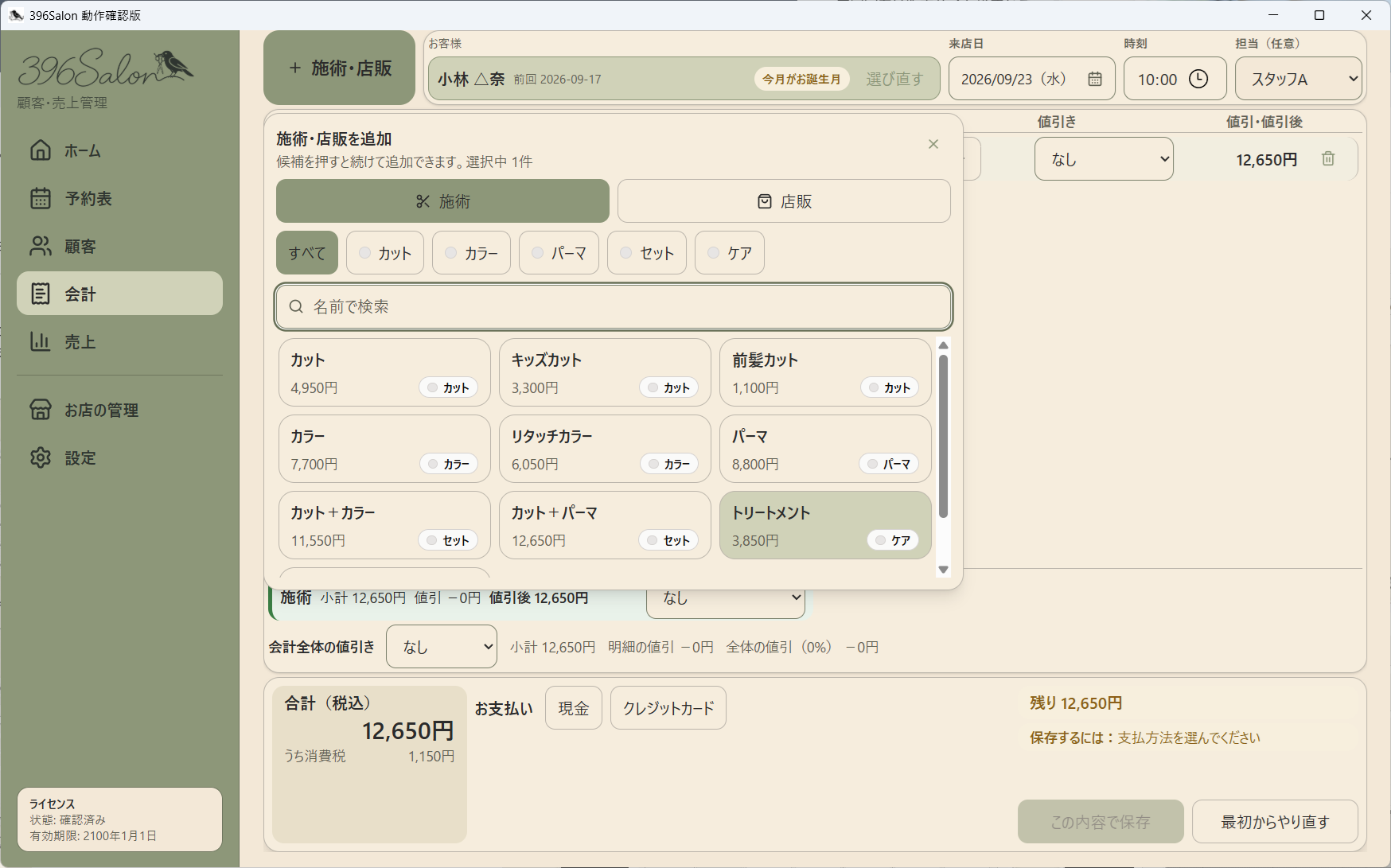This screenshot has height=868, width=1391.
Task: Go to the 顧客 customers page
Action: [119, 246]
